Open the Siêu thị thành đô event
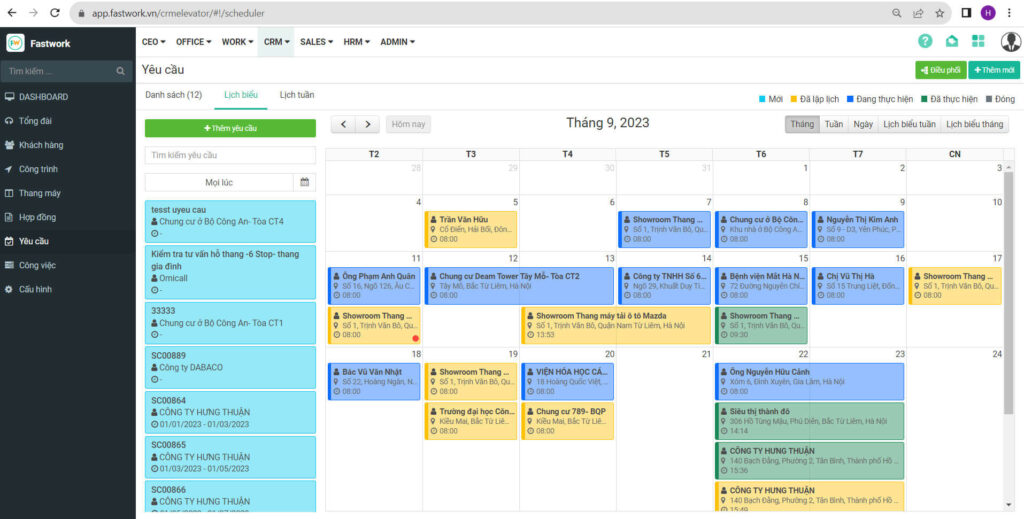The width and height of the screenshot is (1024, 519). (810, 421)
